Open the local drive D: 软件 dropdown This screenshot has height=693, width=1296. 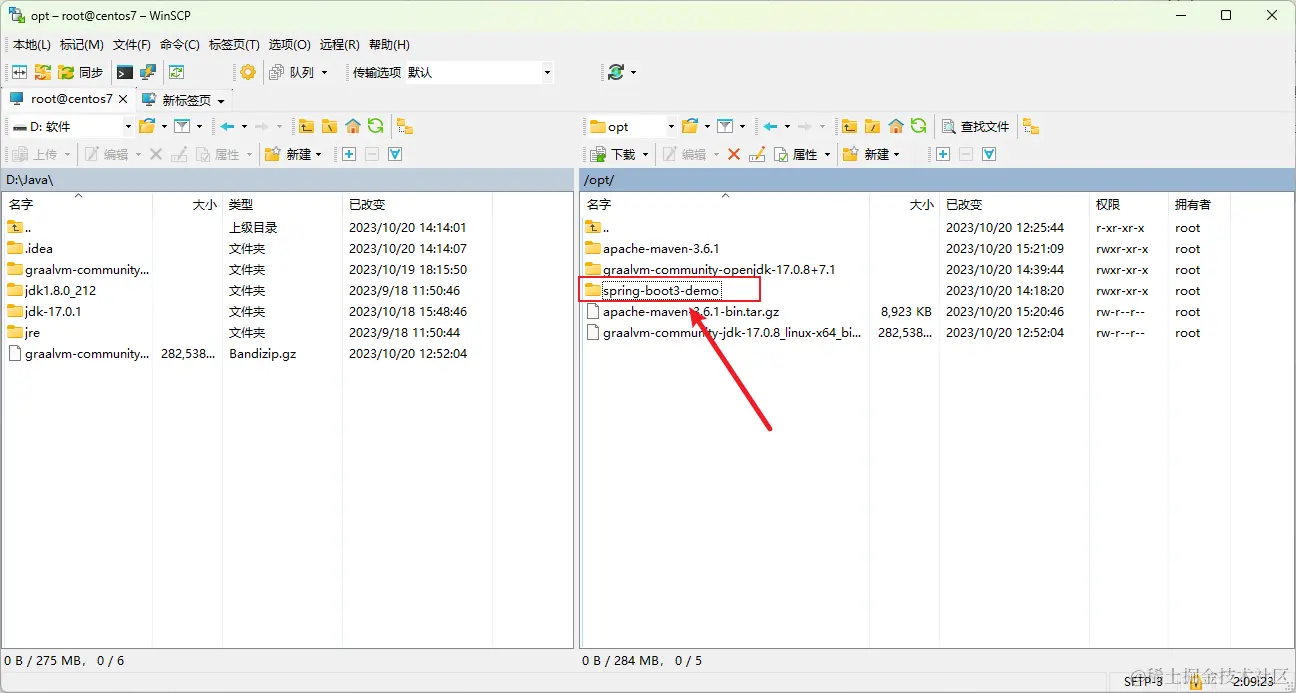[x=70, y=126]
